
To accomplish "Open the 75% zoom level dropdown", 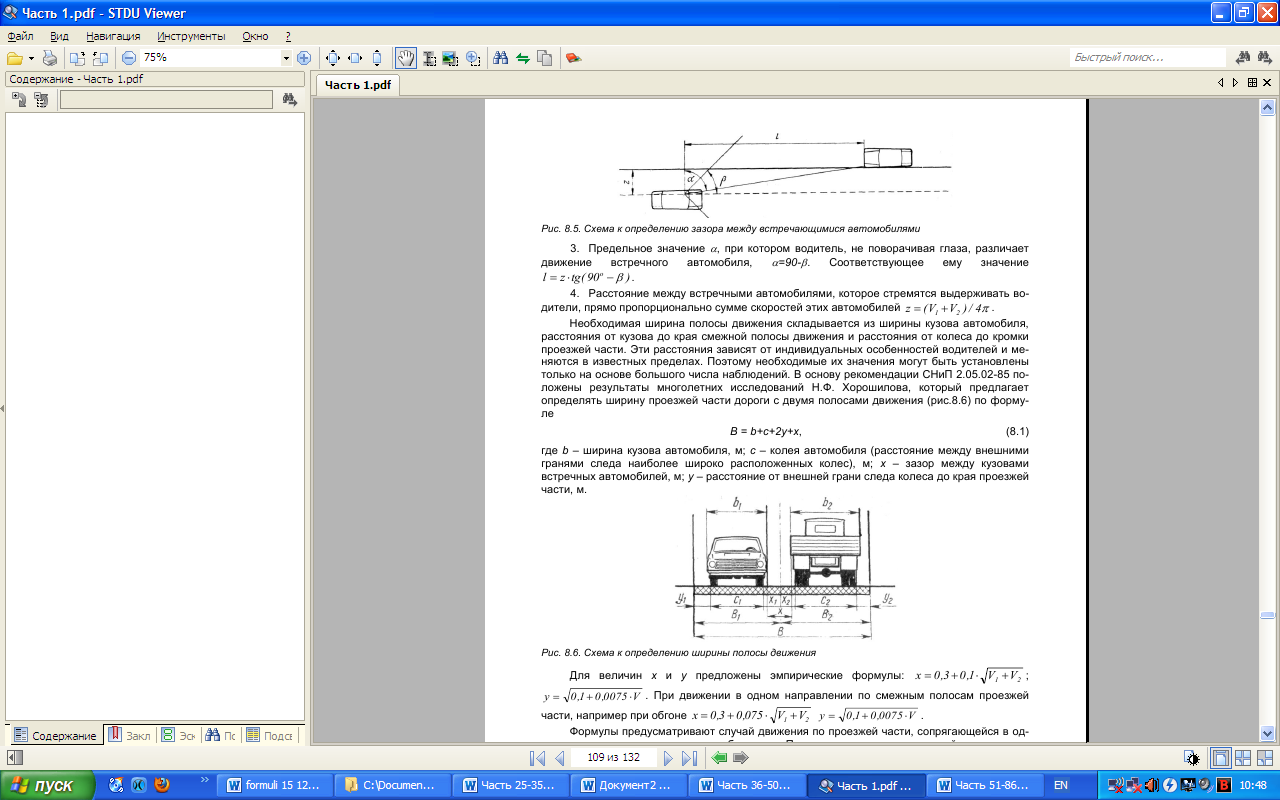I will (x=286, y=58).
